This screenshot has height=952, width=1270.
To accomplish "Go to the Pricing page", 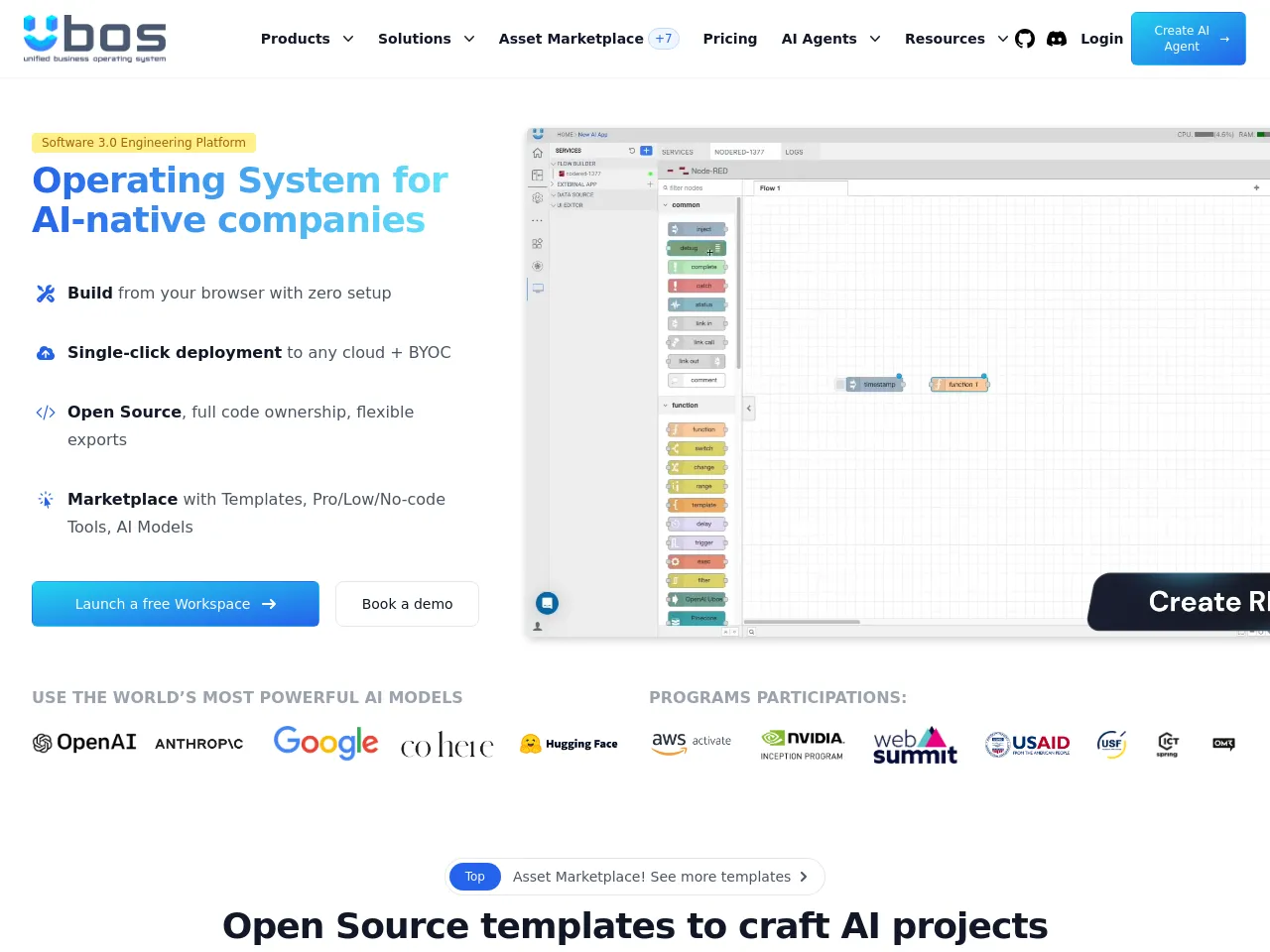I will [x=729, y=39].
